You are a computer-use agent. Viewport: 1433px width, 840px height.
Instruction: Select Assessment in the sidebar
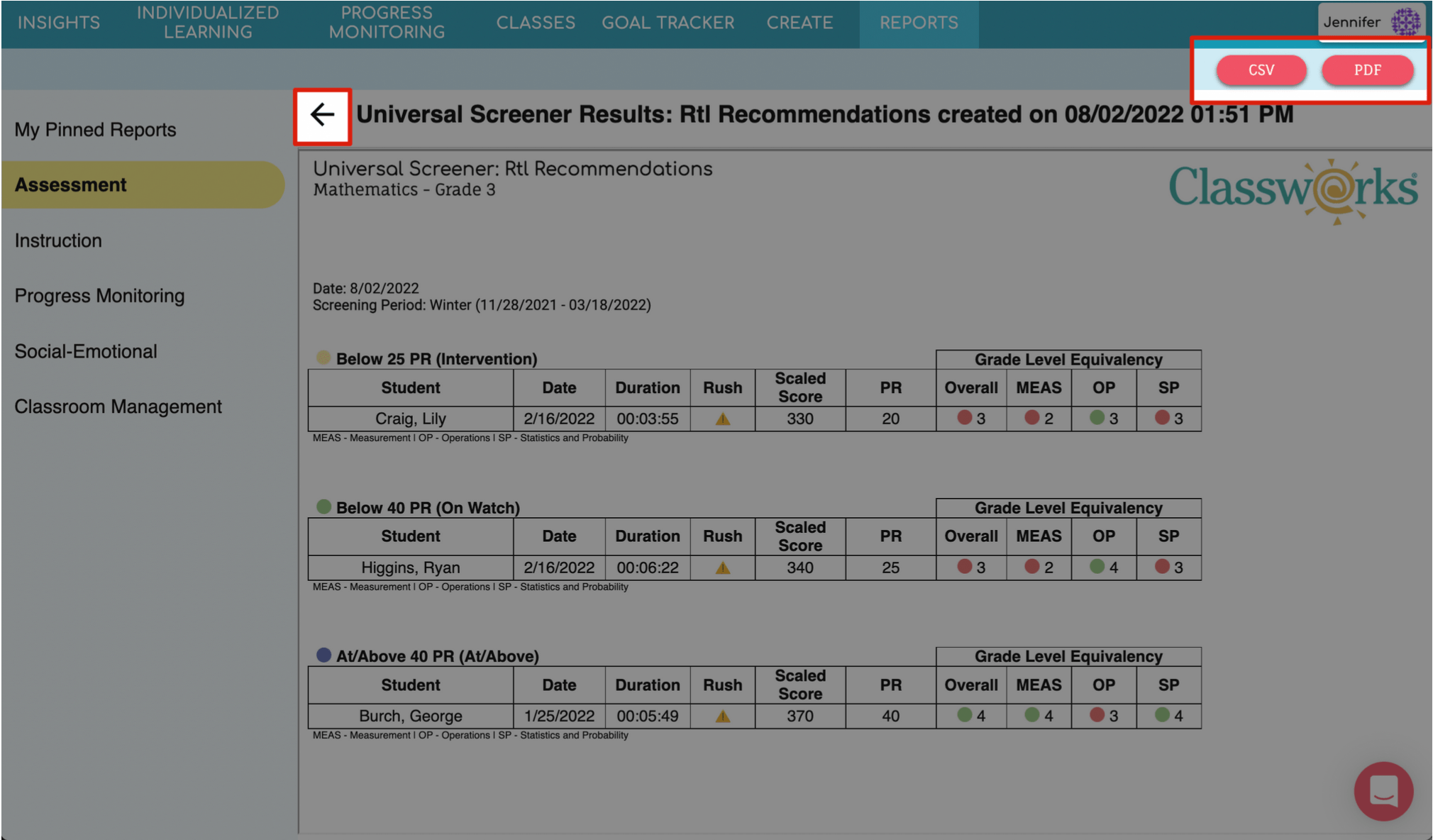70,184
